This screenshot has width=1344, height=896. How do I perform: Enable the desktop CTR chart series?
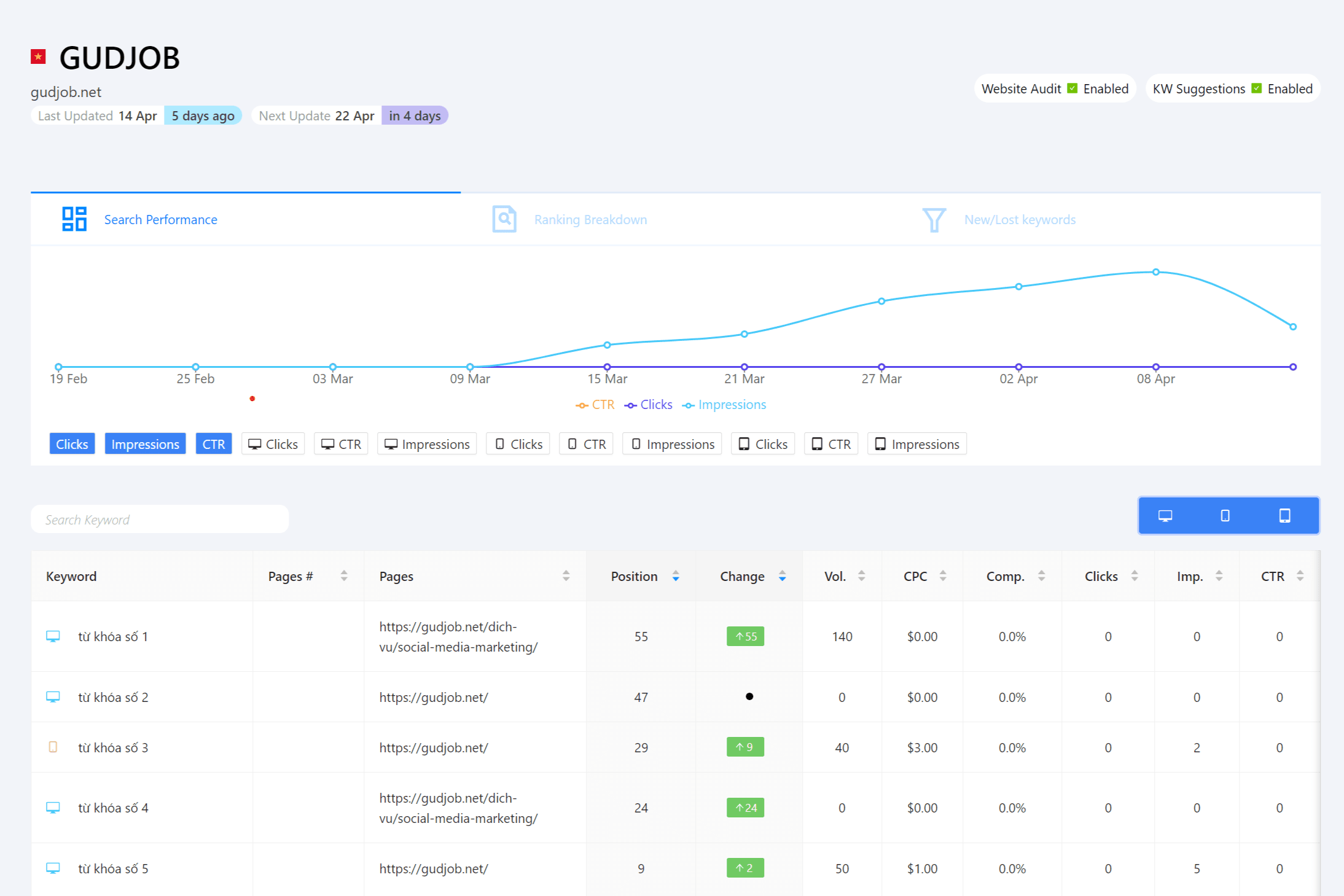[x=341, y=444]
